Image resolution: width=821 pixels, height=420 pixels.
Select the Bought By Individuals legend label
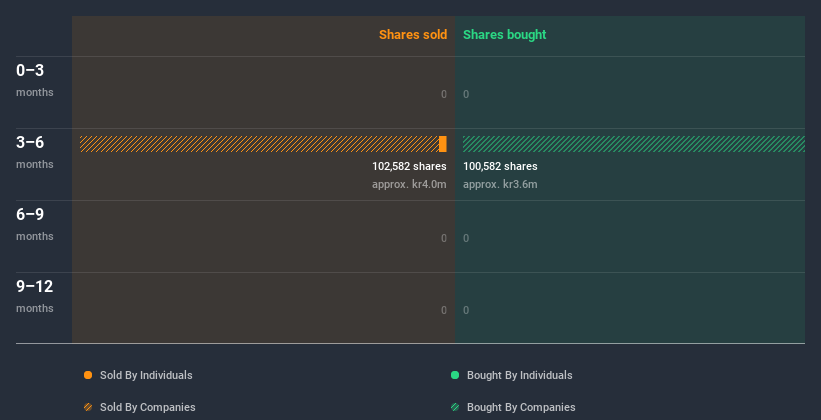click(x=519, y=375)
